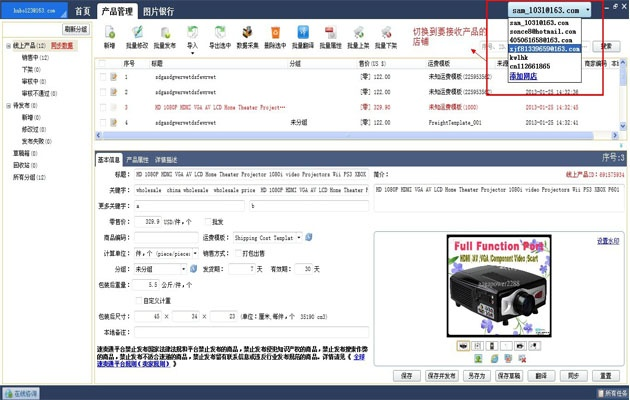Click the web image icon under thumbnails
The width and height of the screenshot is (630, 400).
(494, 358)
